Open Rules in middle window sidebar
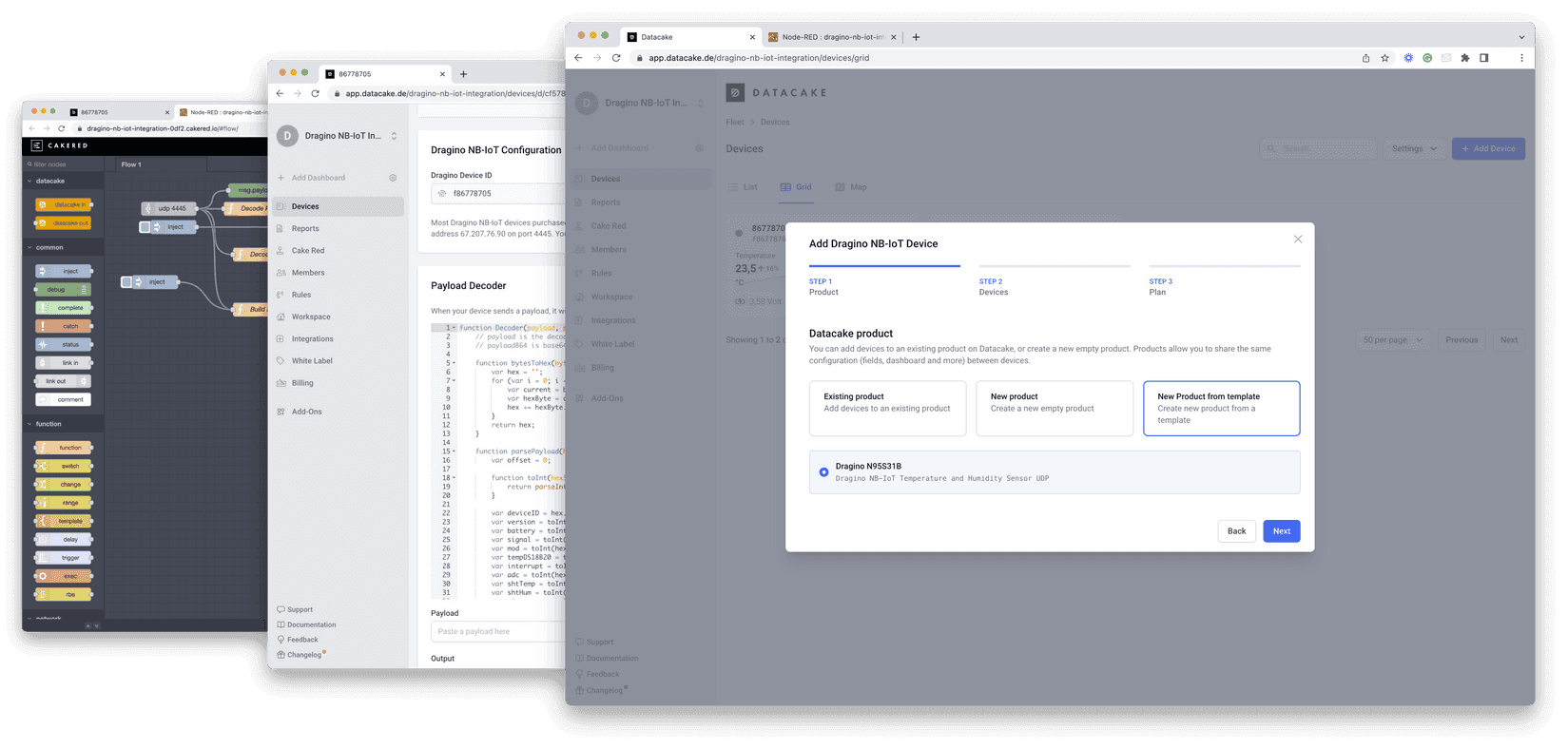The height and width of the screenshot is (749, 1568). (x=339, y=295)
